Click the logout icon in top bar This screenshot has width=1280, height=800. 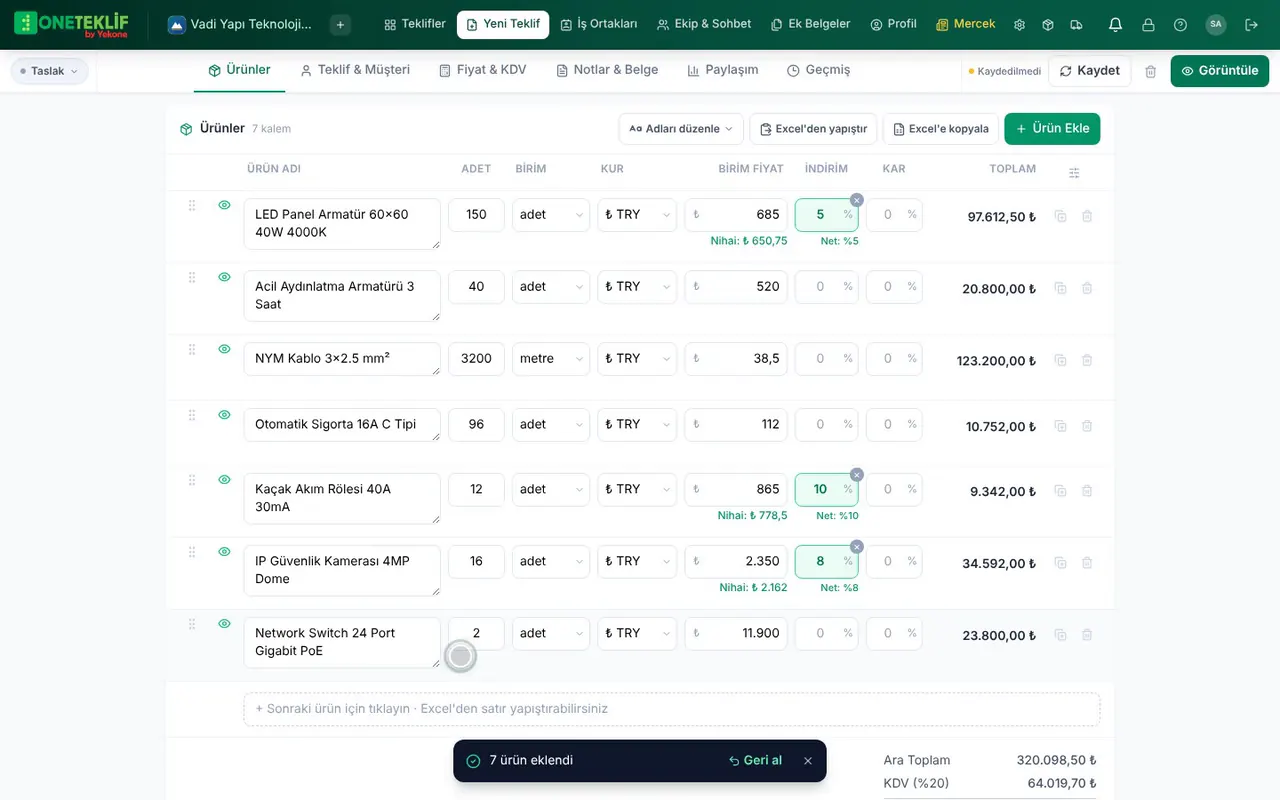(1250, 24)
